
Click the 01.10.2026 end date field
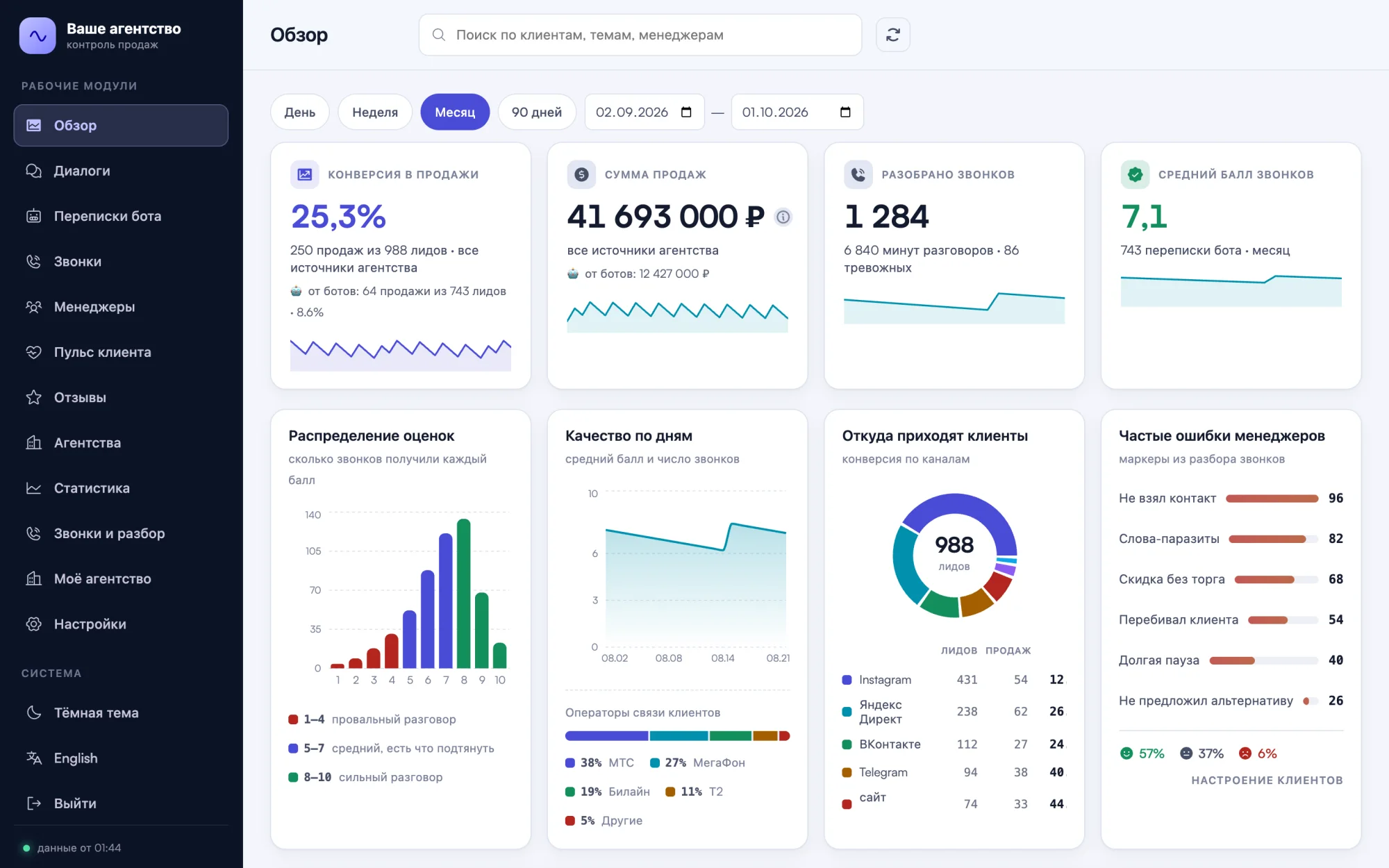point(797,112)
